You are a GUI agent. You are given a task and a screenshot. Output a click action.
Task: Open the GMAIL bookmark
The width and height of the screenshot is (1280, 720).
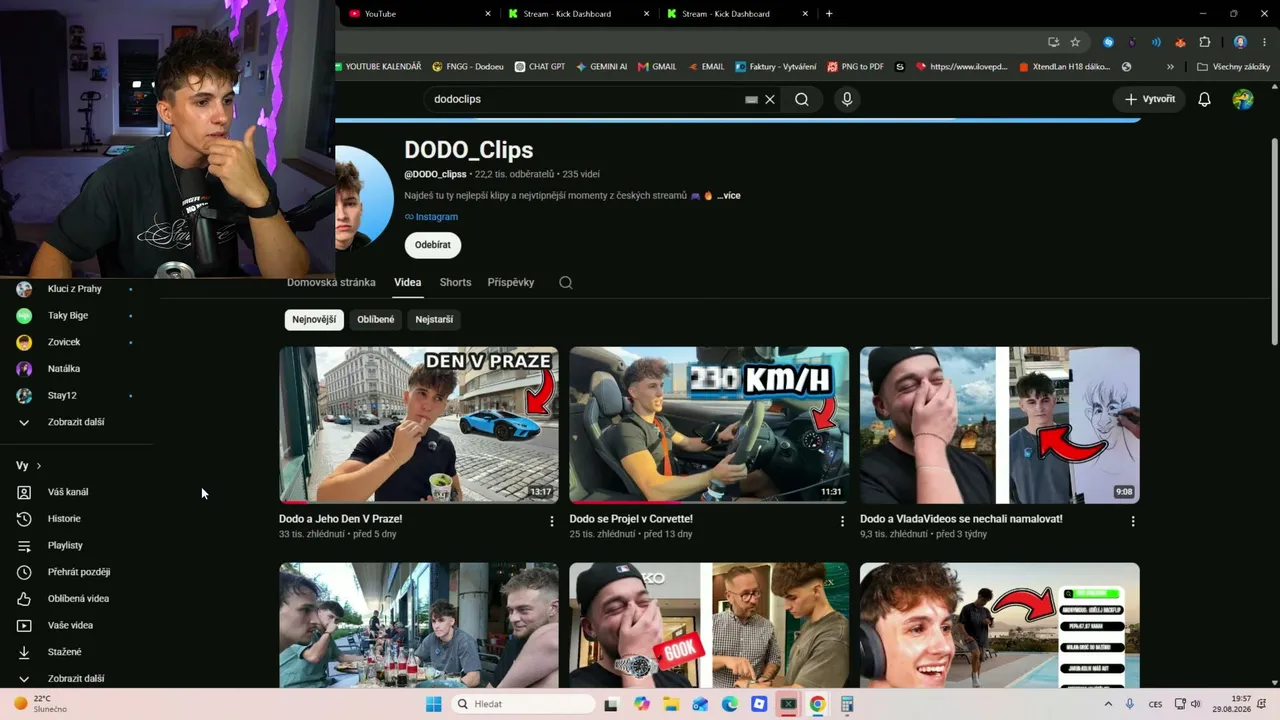[657, 67]
